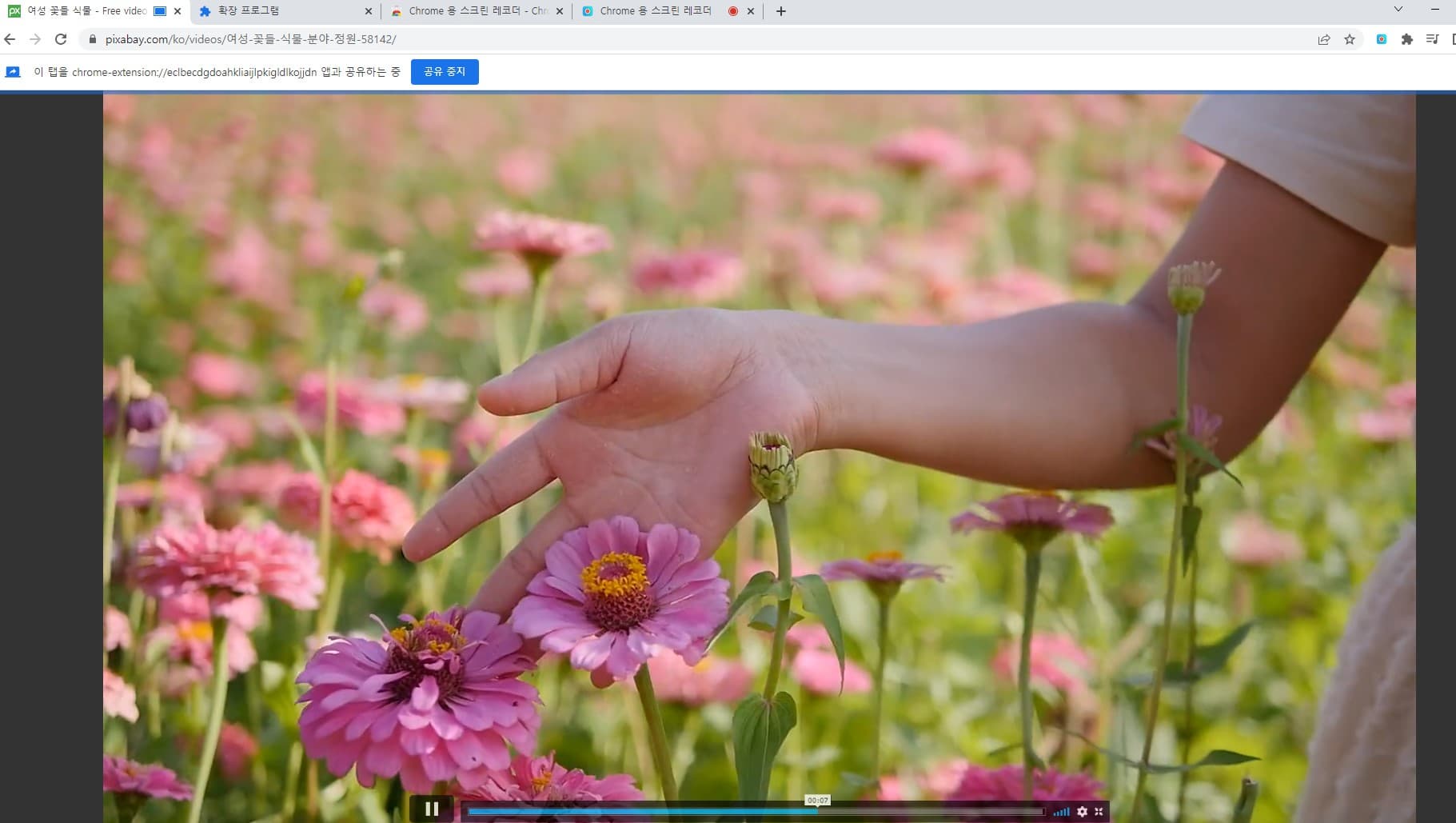The height and width of the screenshot is (823, 1456).
Task: Open the share icon in the address bar
Action: click(x=1325, y=38)
